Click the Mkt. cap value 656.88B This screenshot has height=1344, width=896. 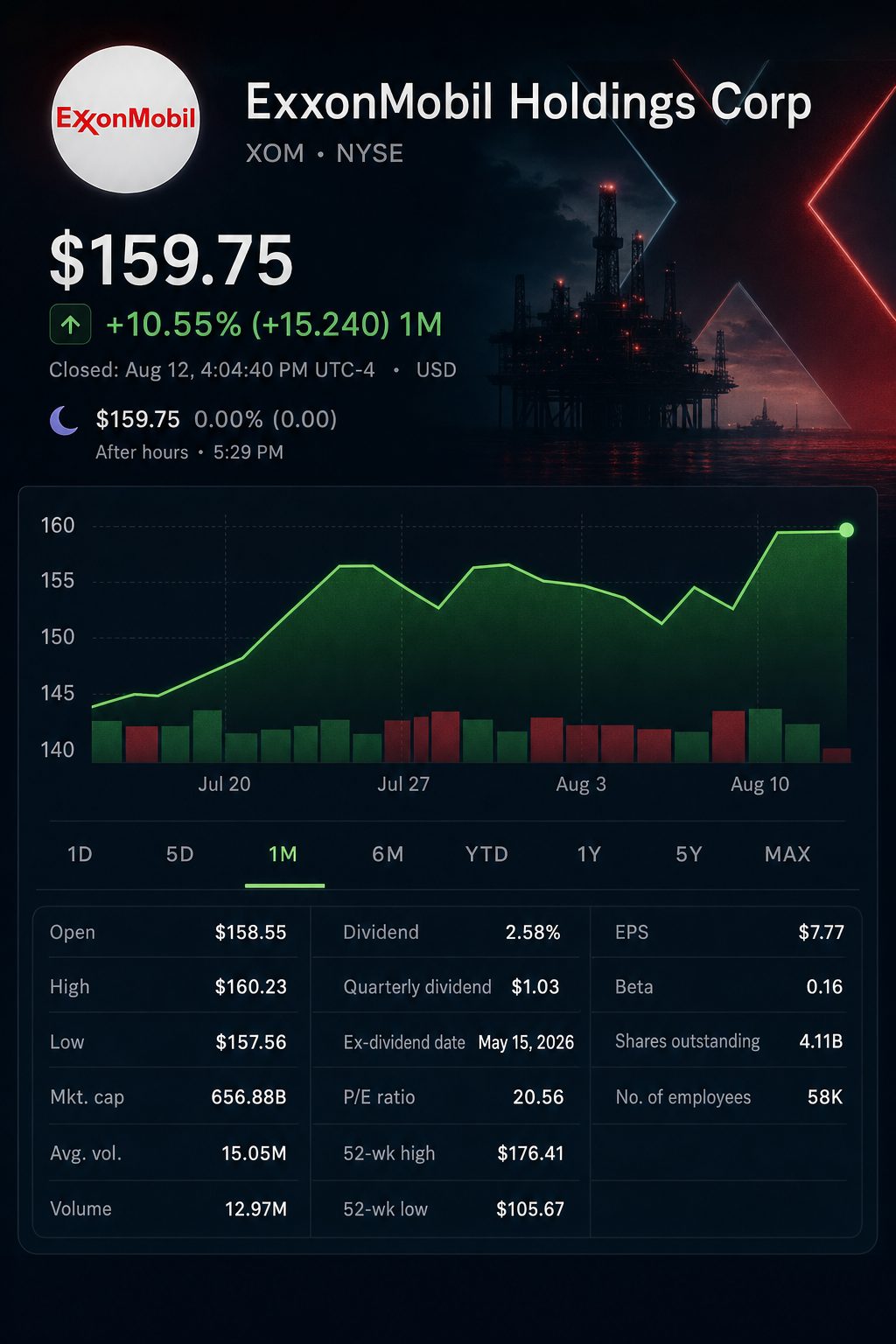248,1097
